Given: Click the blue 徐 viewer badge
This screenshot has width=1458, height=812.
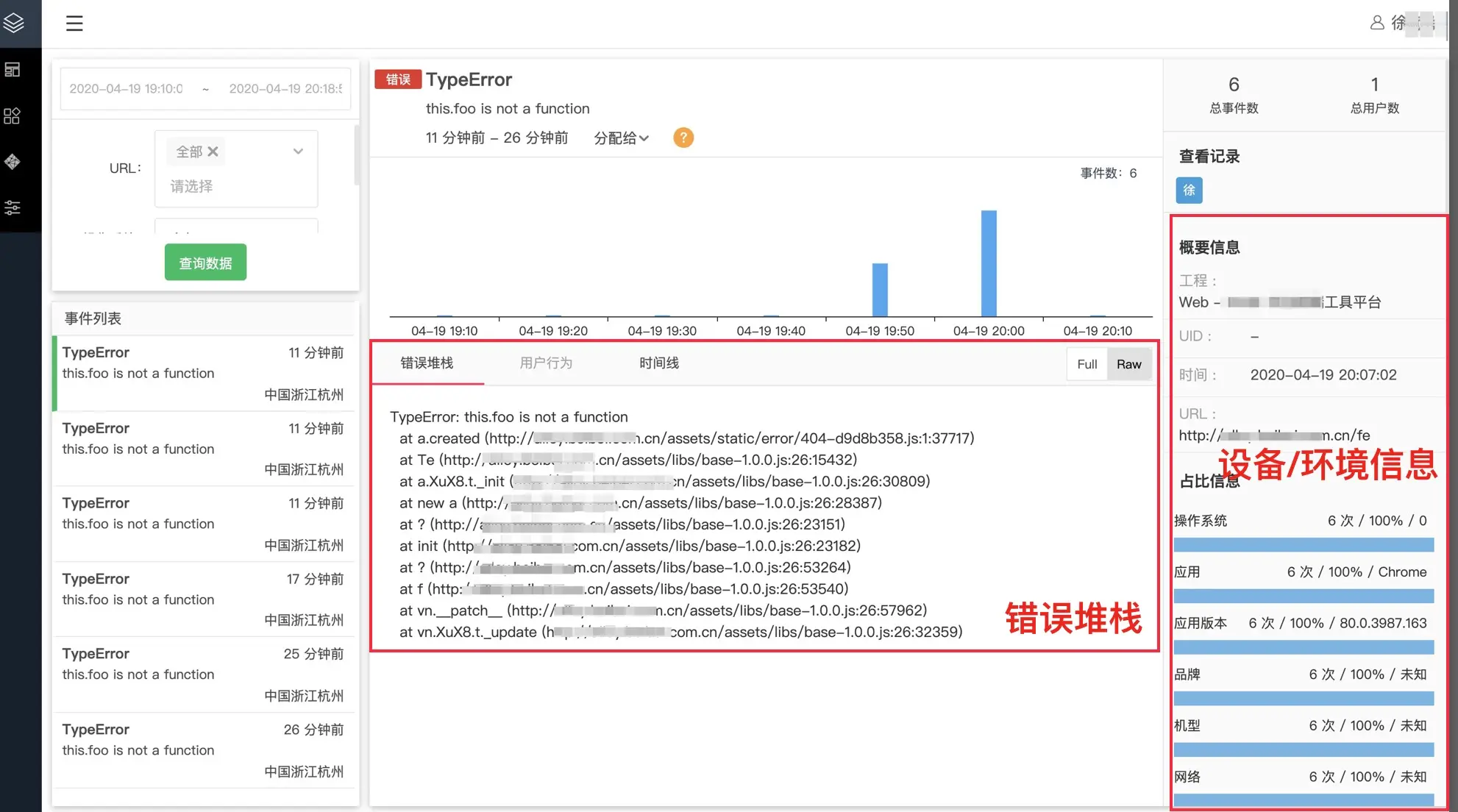Looking at the screenshot, I should tap(1189, 190).
